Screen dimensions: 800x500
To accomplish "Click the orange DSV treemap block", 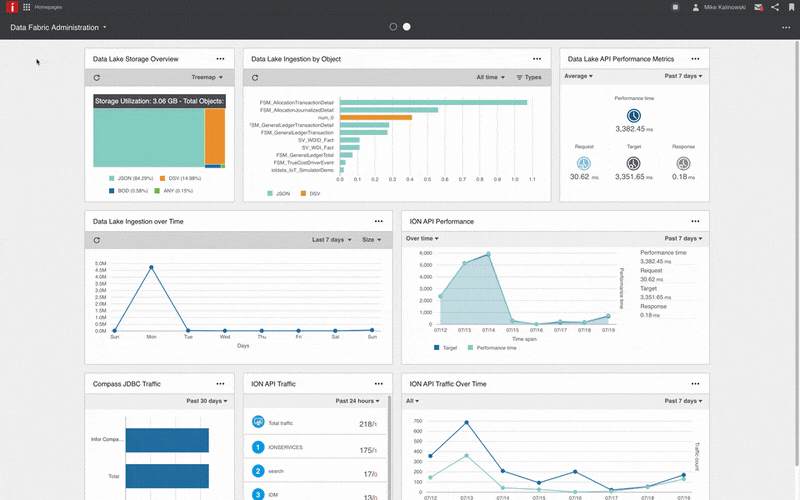I will [214, 137].
